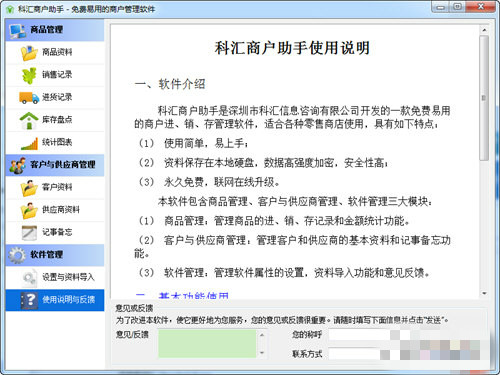Close the 科汇商户助手 window
This screenshot has height=375, width=500.
pyautogui.click(x=481, y=7)
